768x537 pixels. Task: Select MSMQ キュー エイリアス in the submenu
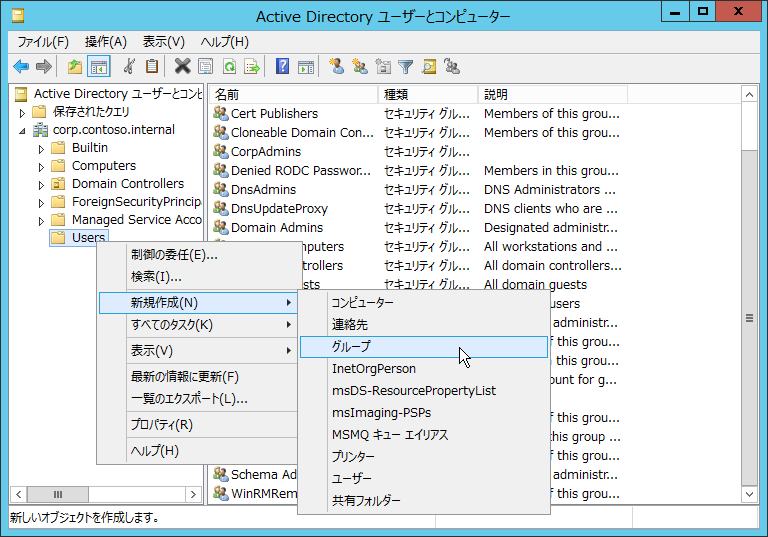point(424,435)
